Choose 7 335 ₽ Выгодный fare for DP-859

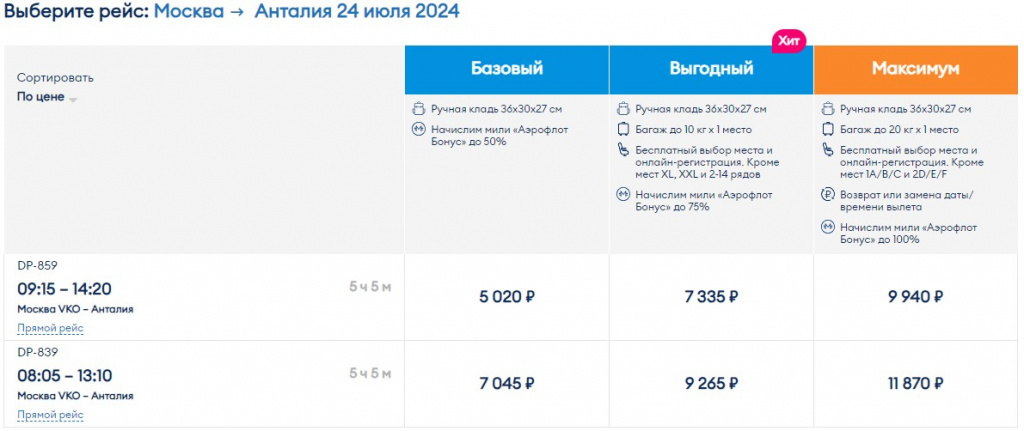pos(711,297)
